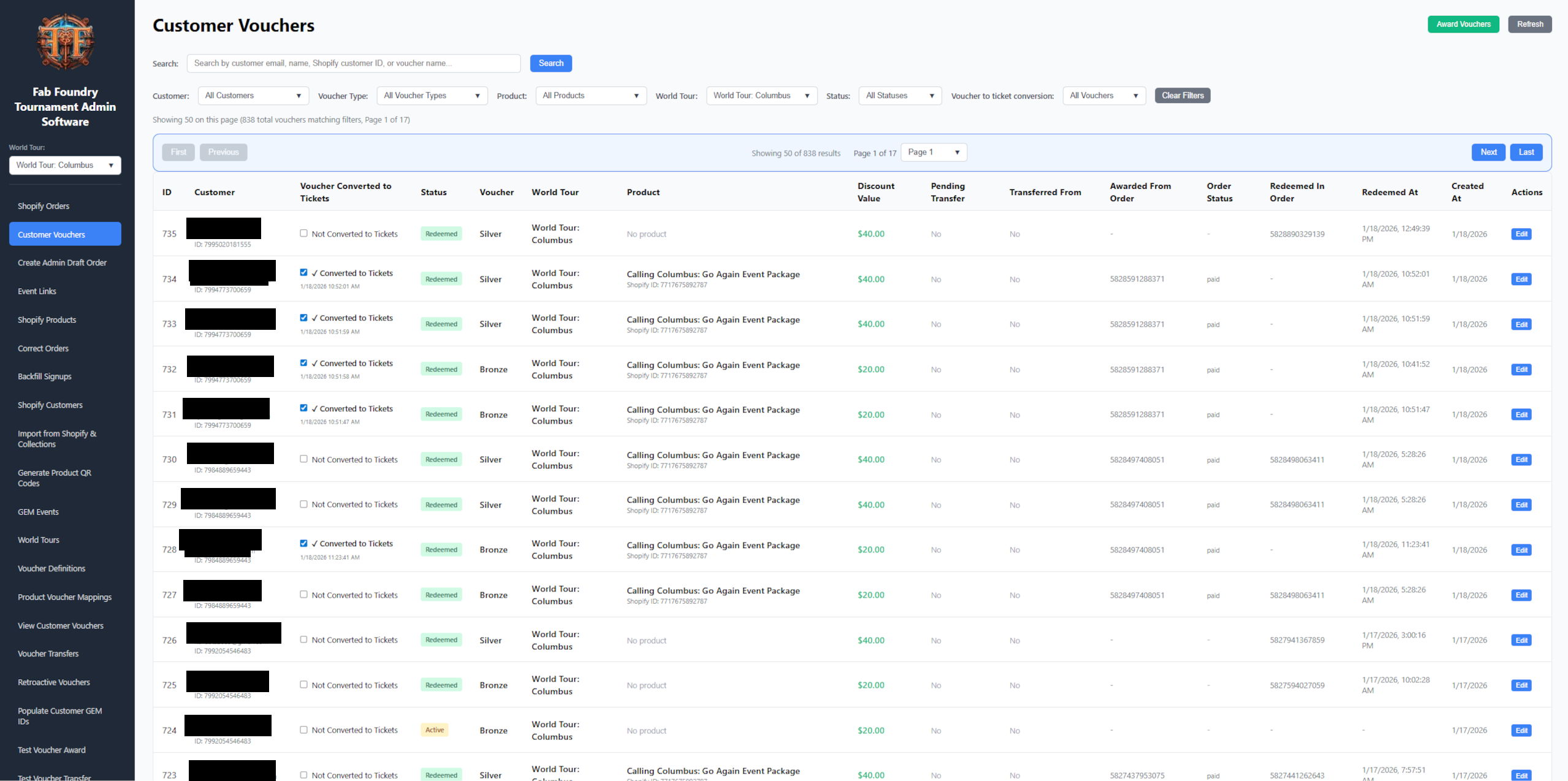This screenshot has height=781, width=1568.
Task: Open Voucher Definitions from the sidebar
Action: coord(51,568)
